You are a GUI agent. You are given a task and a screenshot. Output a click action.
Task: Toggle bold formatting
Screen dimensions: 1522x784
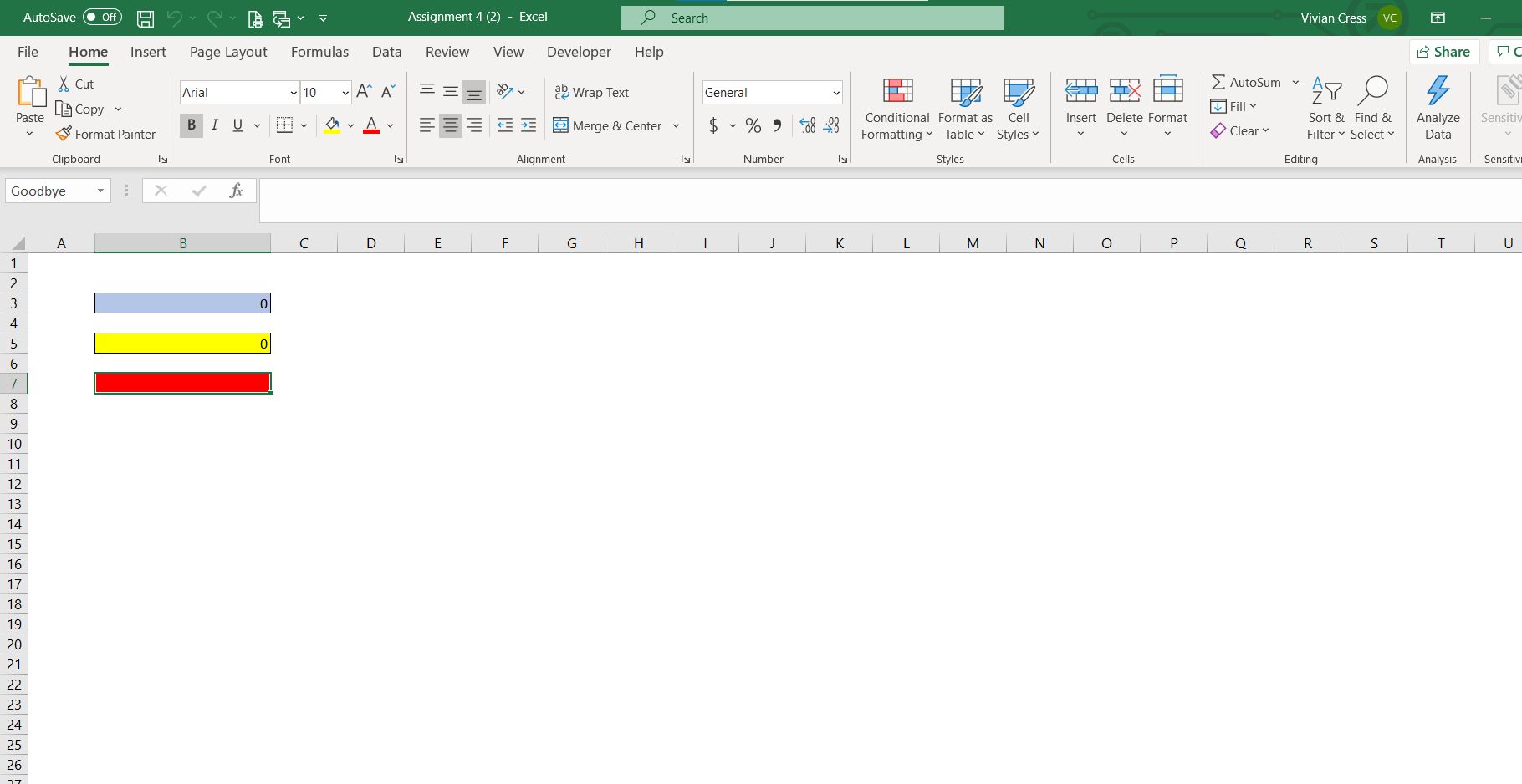pos(191,125)
